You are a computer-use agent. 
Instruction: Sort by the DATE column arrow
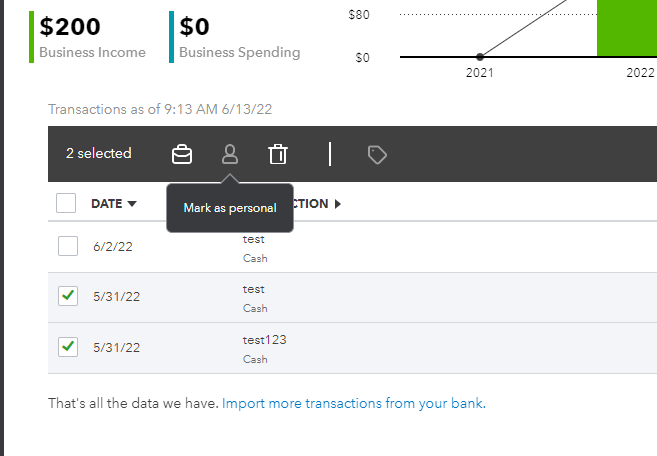(132, 204)
